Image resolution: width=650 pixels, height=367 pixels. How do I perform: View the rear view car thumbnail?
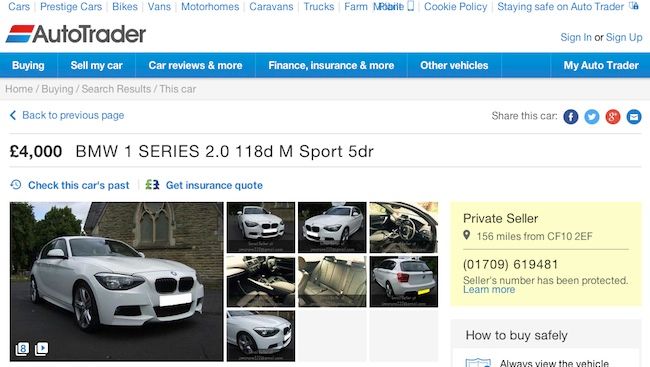(x=403, y=281)
